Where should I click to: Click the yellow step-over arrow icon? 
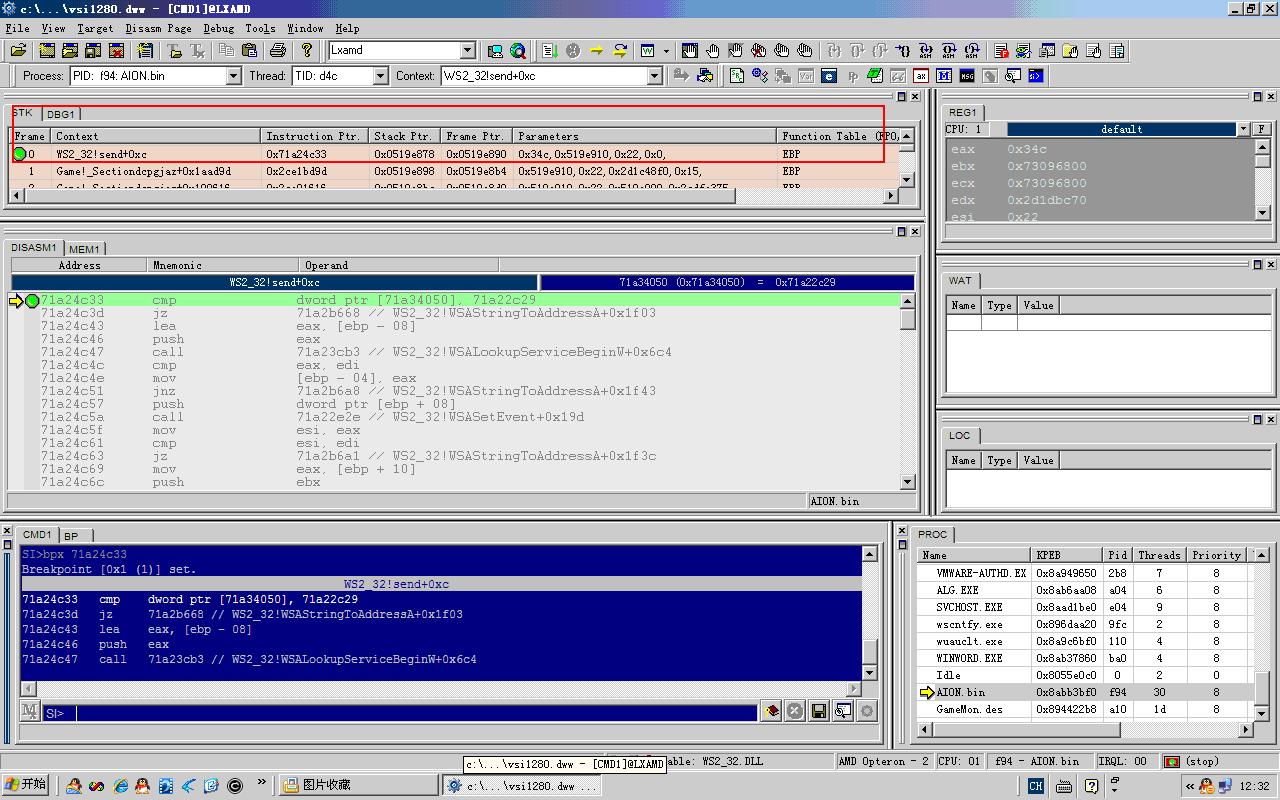click(x=620, y=50)
